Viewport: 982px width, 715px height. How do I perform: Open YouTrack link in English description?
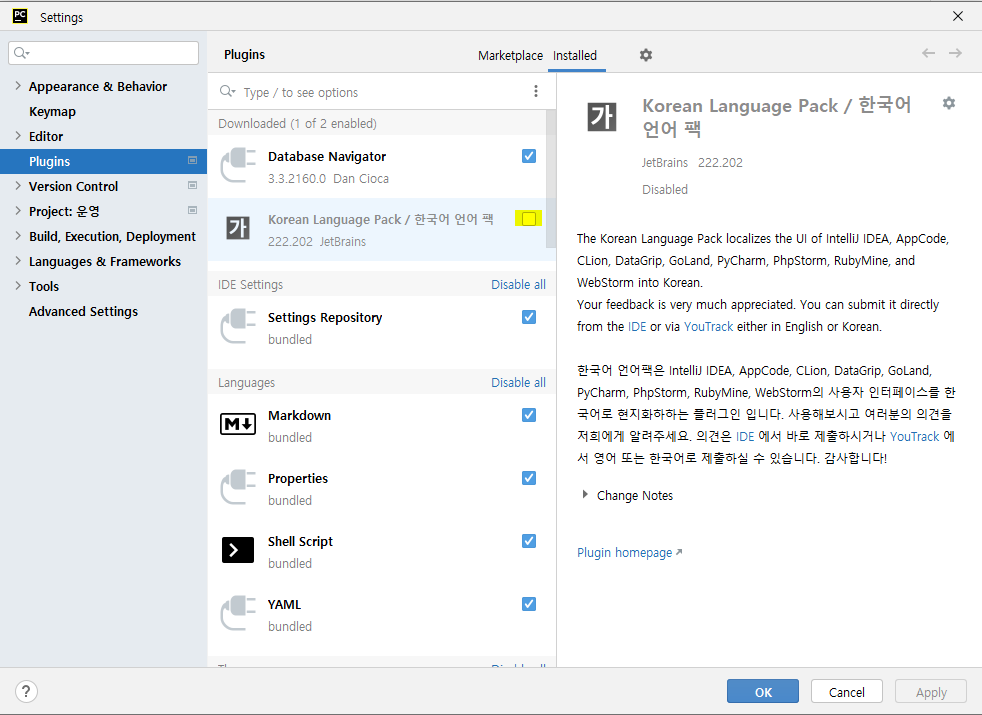point(708,326)
